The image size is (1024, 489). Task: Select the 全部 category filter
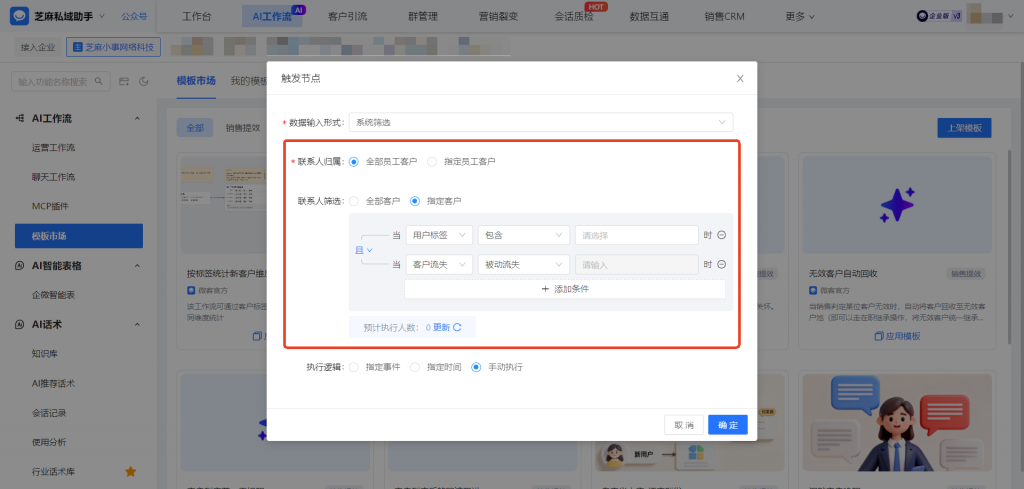coord(195,128)
